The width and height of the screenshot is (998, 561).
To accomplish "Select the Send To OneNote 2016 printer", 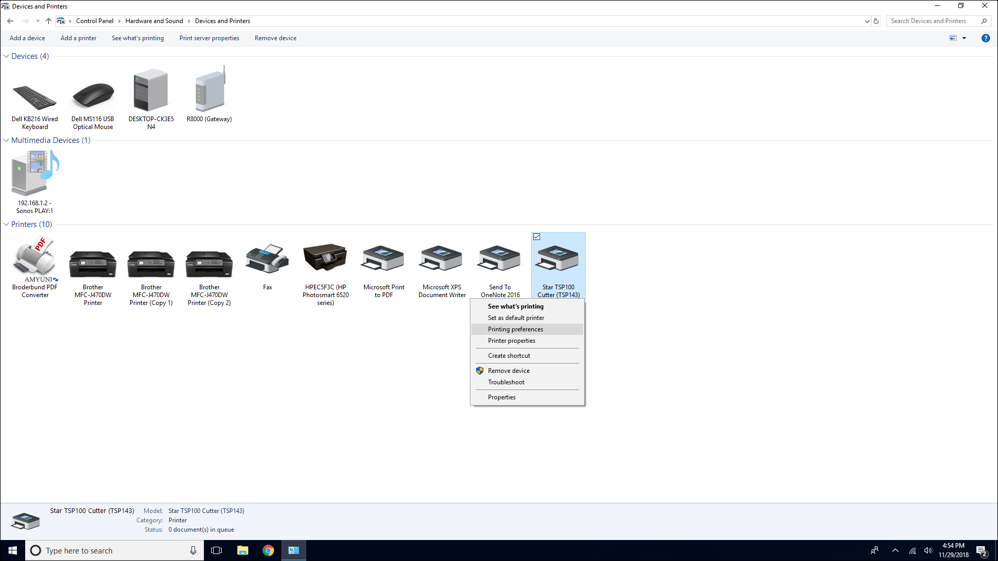I will tap(500, 259).
